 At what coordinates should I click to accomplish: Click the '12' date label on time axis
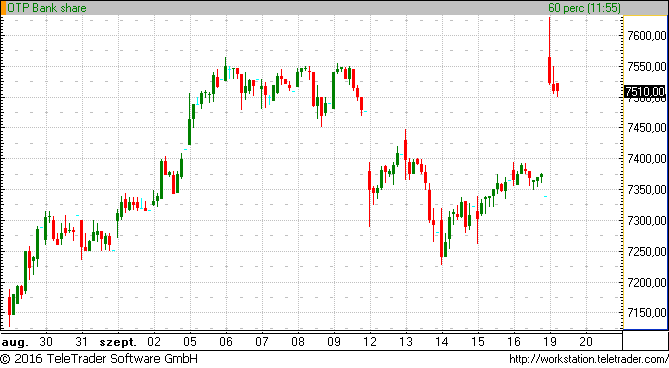tap(370, 342)
